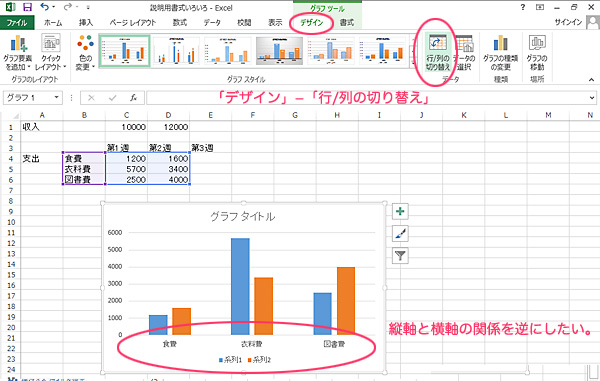Select the fourth gray-background chart style thumbnail
The image size is (600, 381).
tap(279, 51)
